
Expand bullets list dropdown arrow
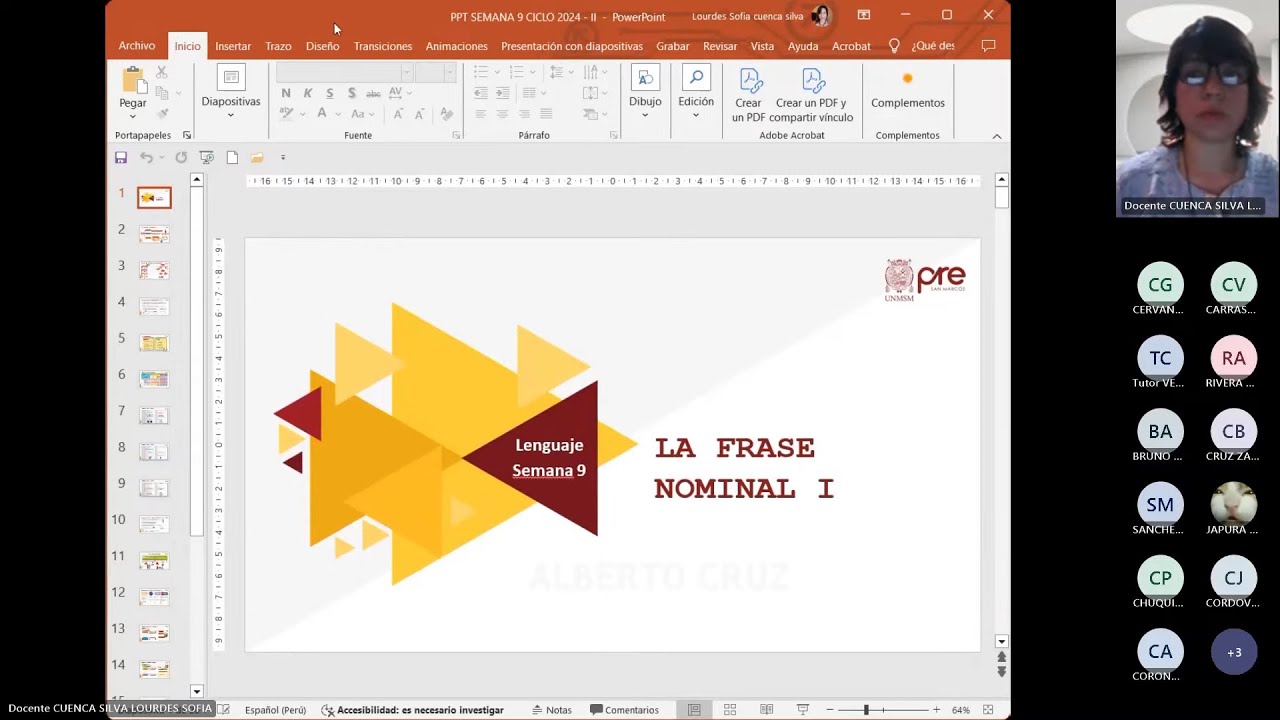(x=497, y=72)
